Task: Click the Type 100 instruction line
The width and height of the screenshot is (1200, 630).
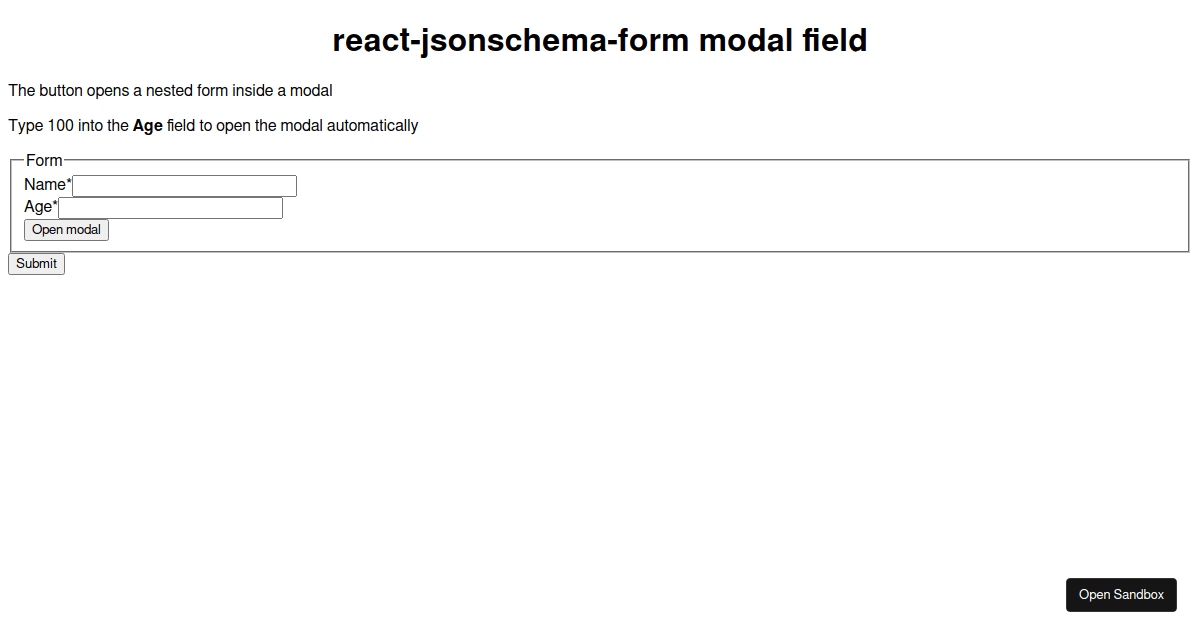Action: click(212, 125)
